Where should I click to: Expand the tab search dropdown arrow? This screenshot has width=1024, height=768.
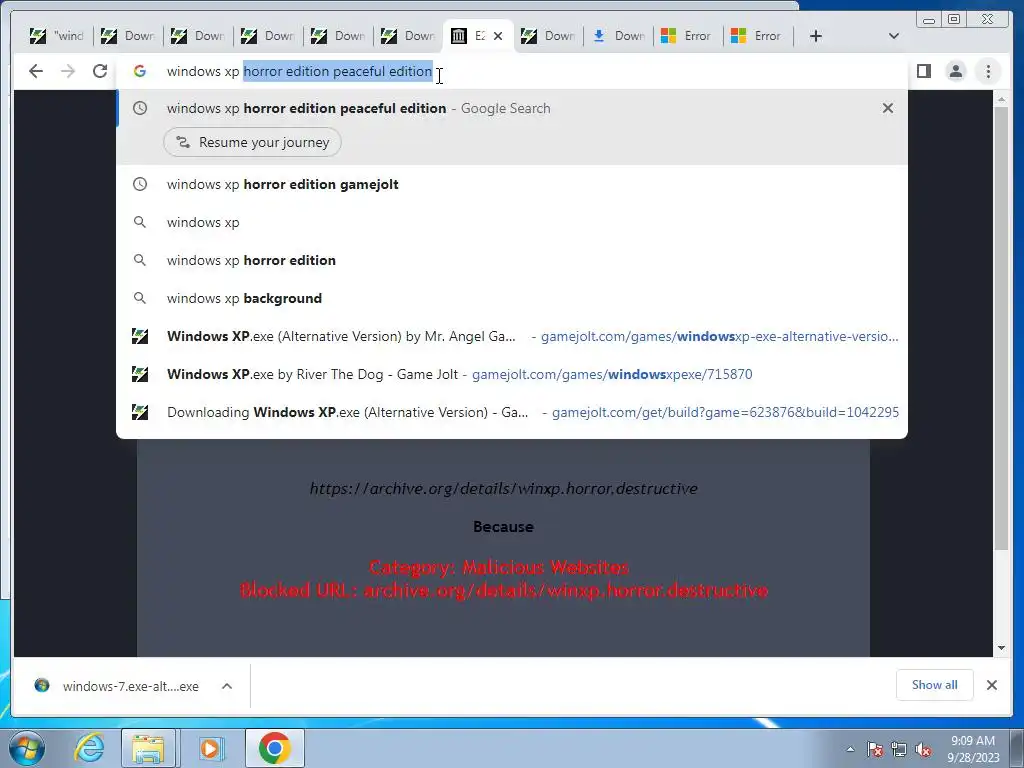[x=894, y=36]
